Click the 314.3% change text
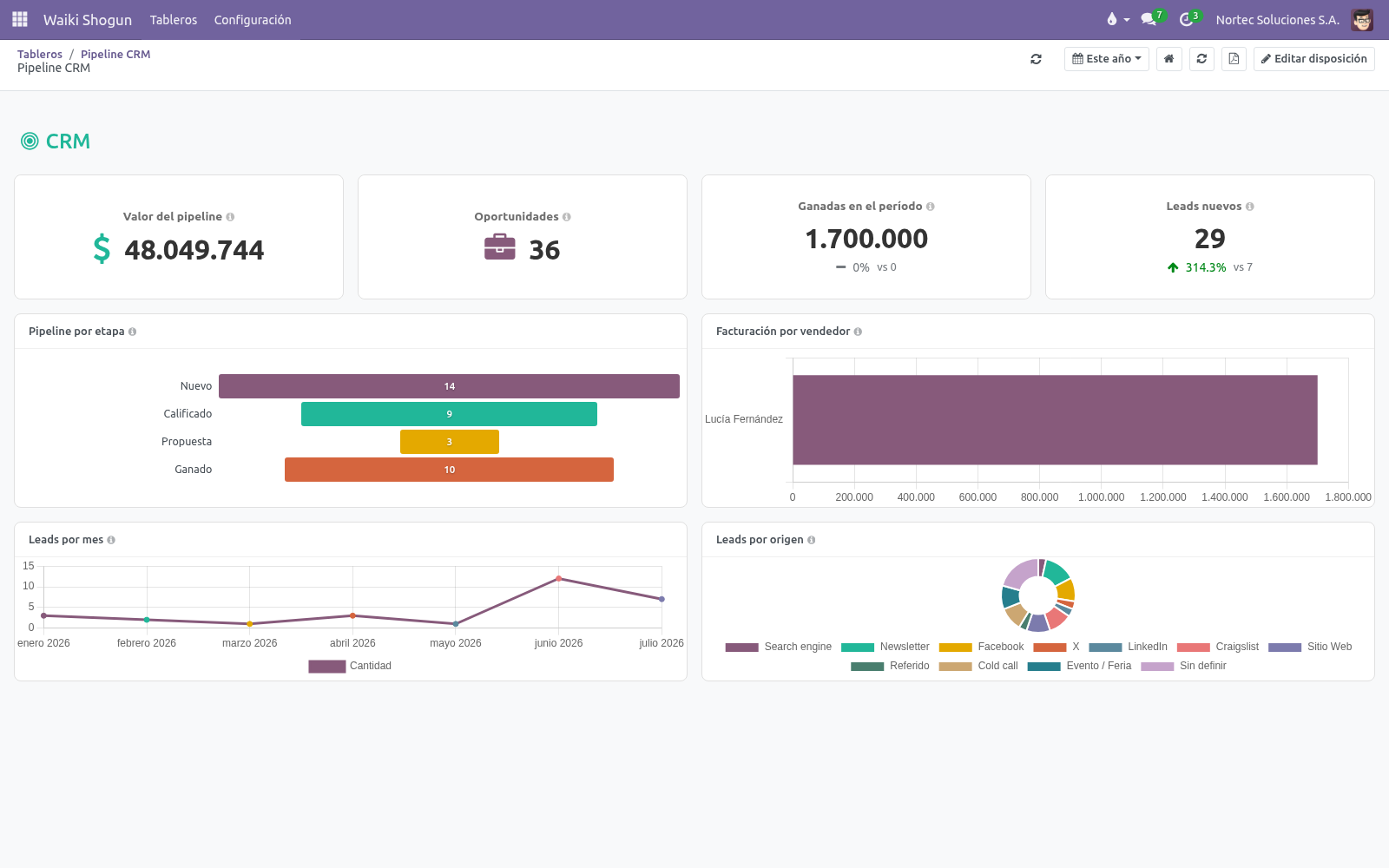The height and width of the screenshot is (868, 1389). [x=1206, y=267]
